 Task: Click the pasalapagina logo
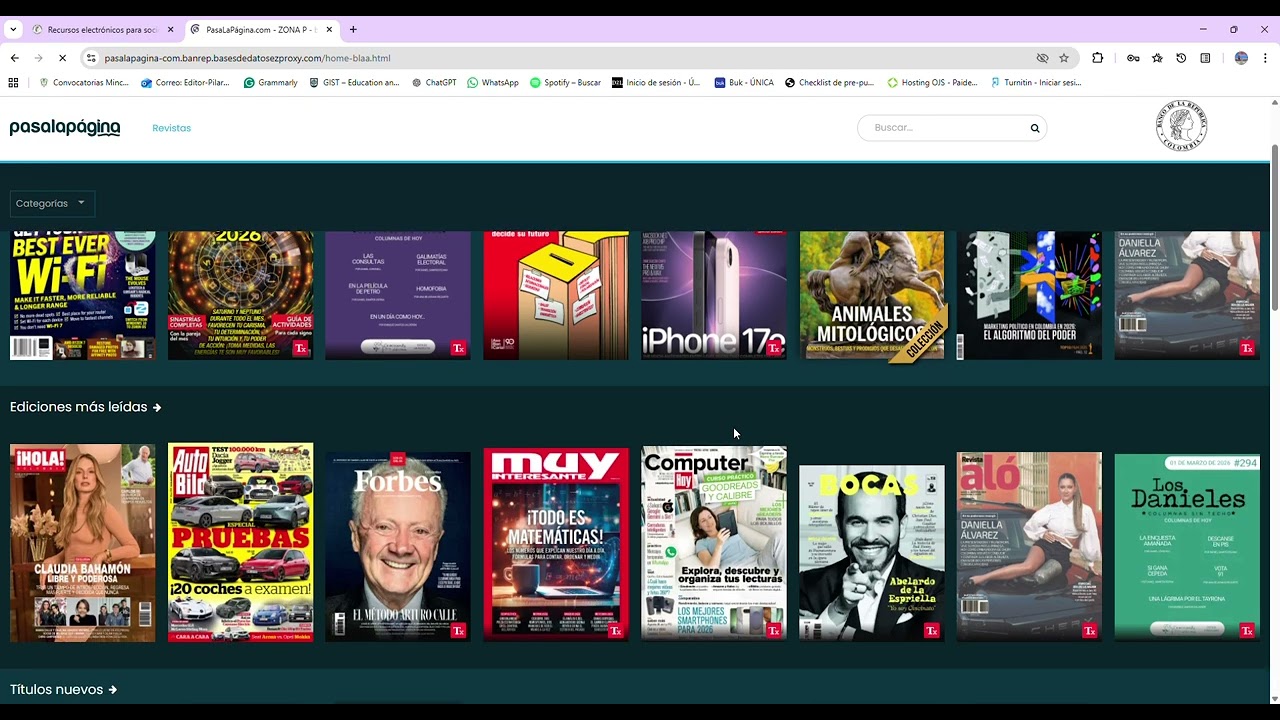(65, 128)
